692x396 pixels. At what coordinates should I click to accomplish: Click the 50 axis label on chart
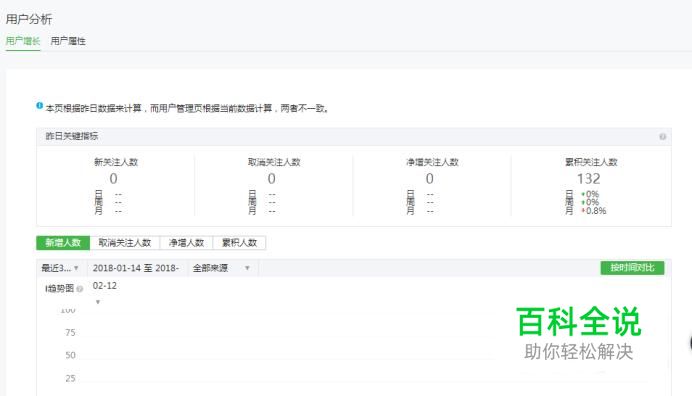pos(70,355)
